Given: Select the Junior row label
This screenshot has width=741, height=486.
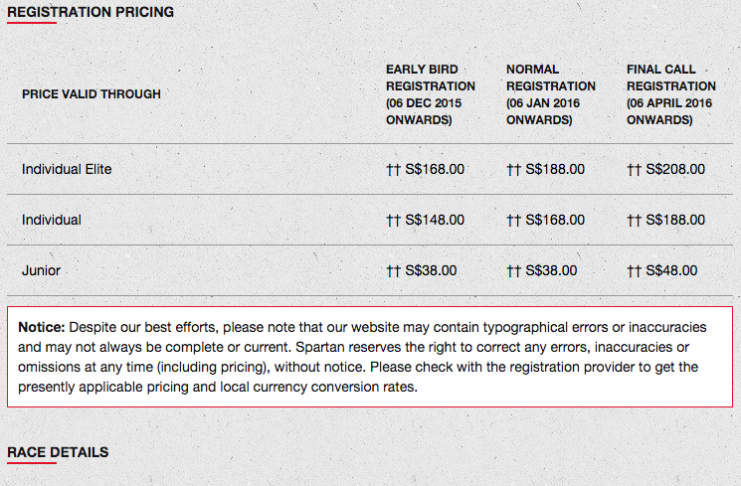Looking at the screenshot, I should (41, 270).
